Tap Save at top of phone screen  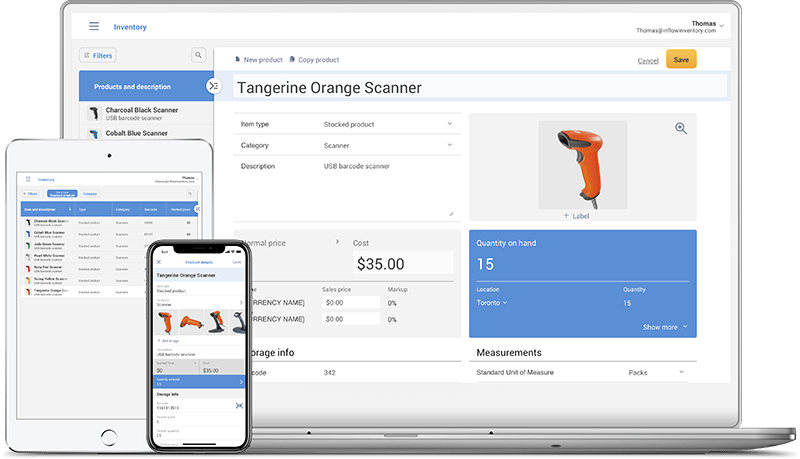[x=237, y=262]
